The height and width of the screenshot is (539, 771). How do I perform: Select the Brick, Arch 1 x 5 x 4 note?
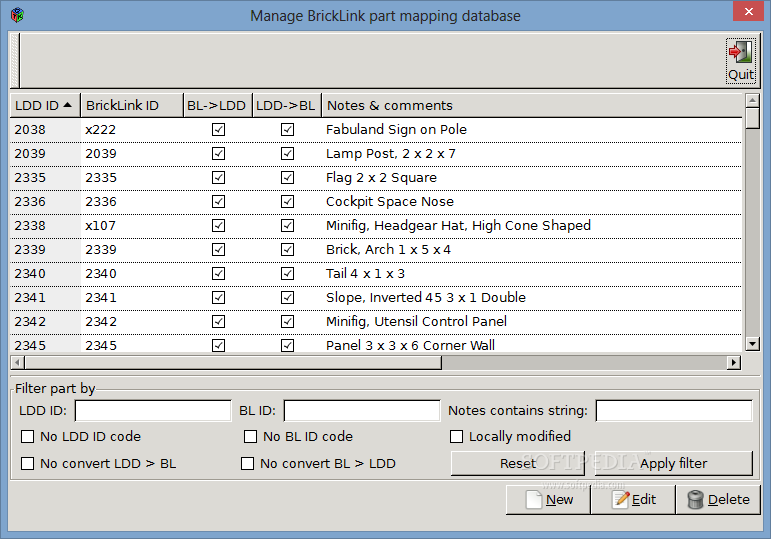coord(388,249)
